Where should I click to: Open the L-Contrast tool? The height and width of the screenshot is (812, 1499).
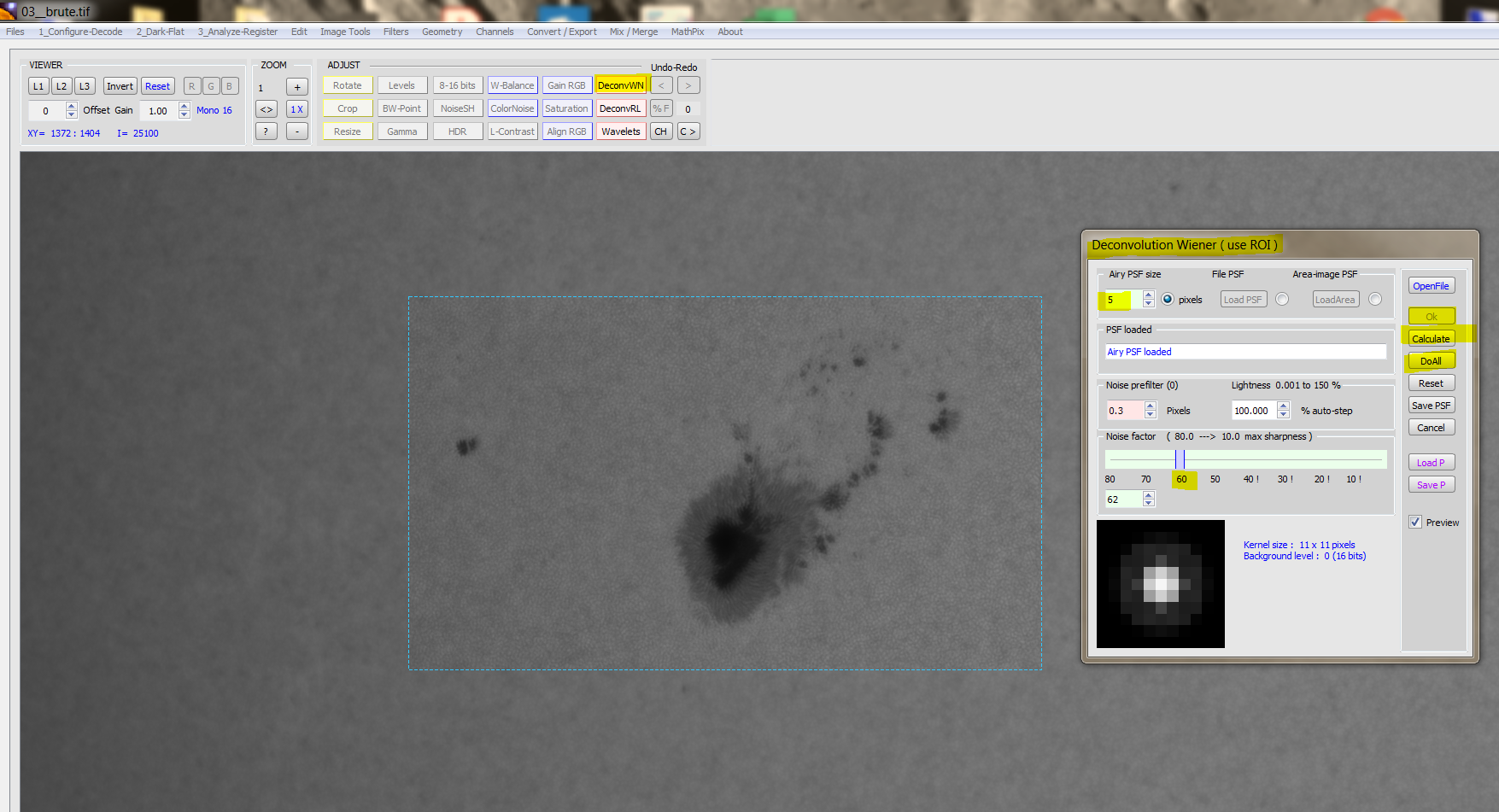[x=512, y=131]
